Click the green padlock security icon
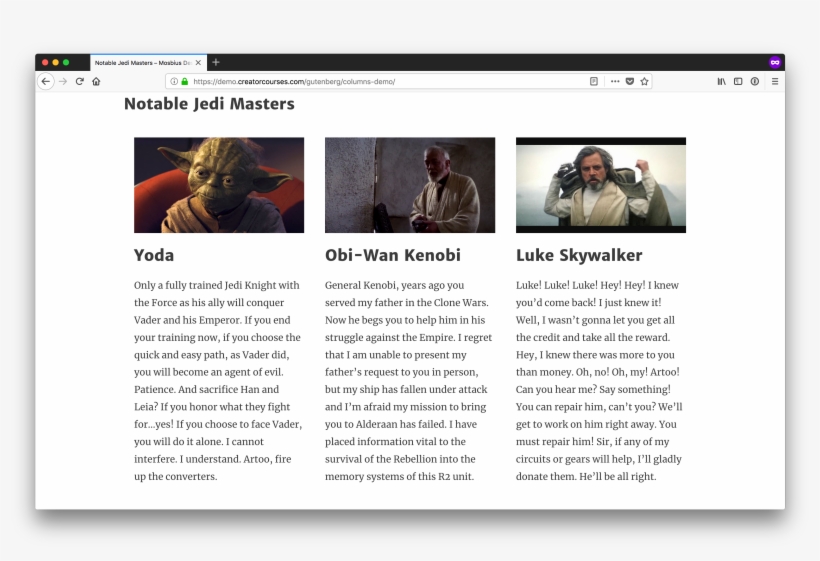The image size is (820, 561). click(x=185, y=82)
